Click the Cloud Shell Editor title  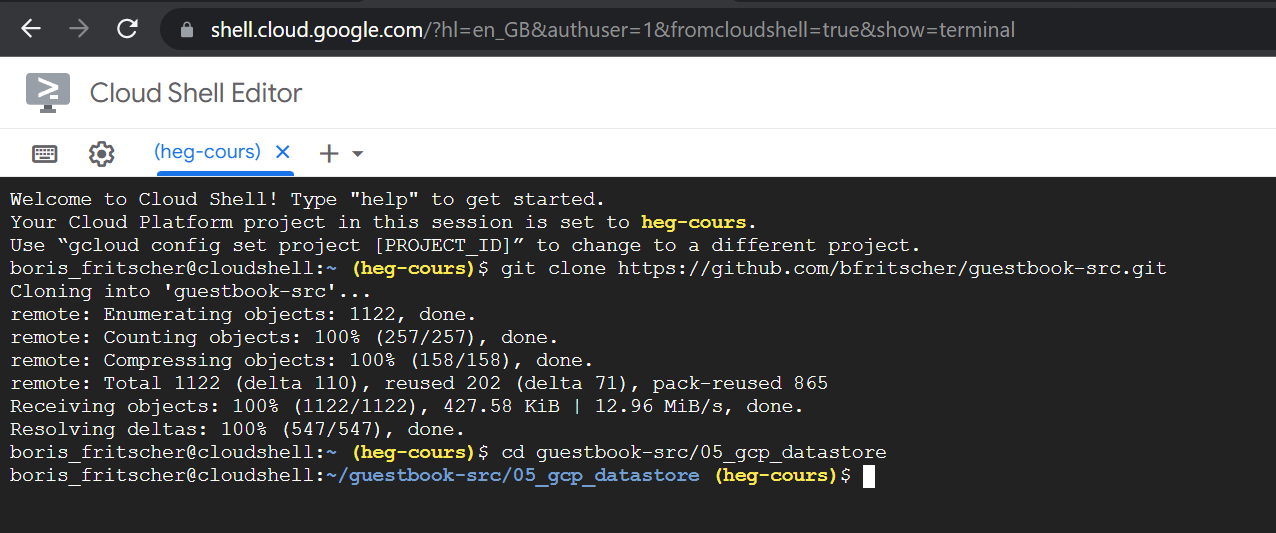tap(196, 93)
